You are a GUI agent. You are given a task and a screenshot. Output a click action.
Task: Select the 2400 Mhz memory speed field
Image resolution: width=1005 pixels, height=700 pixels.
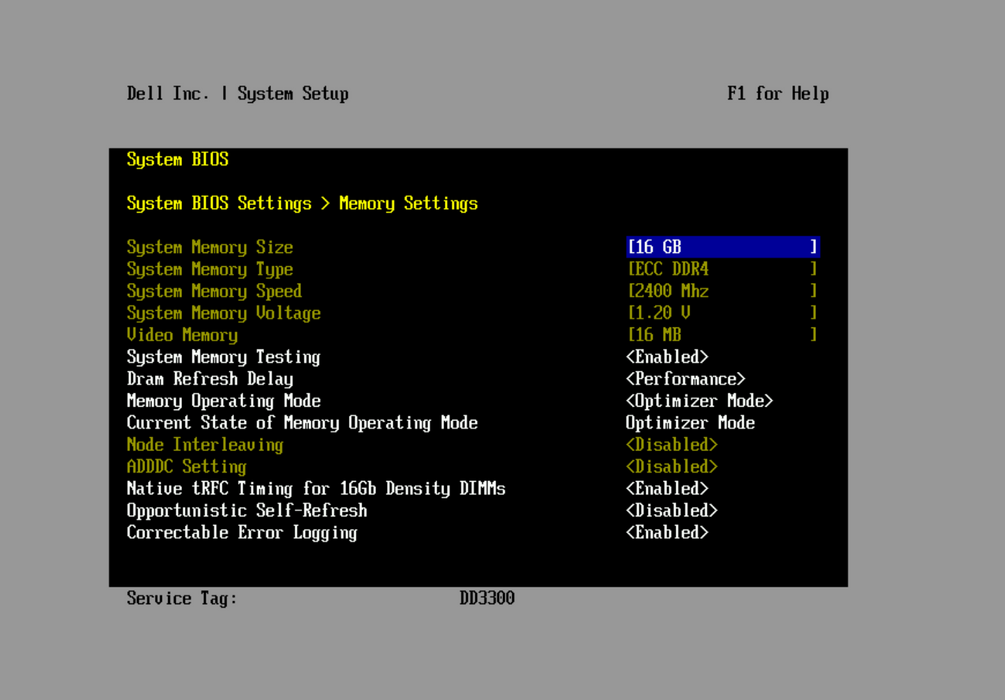722,291
